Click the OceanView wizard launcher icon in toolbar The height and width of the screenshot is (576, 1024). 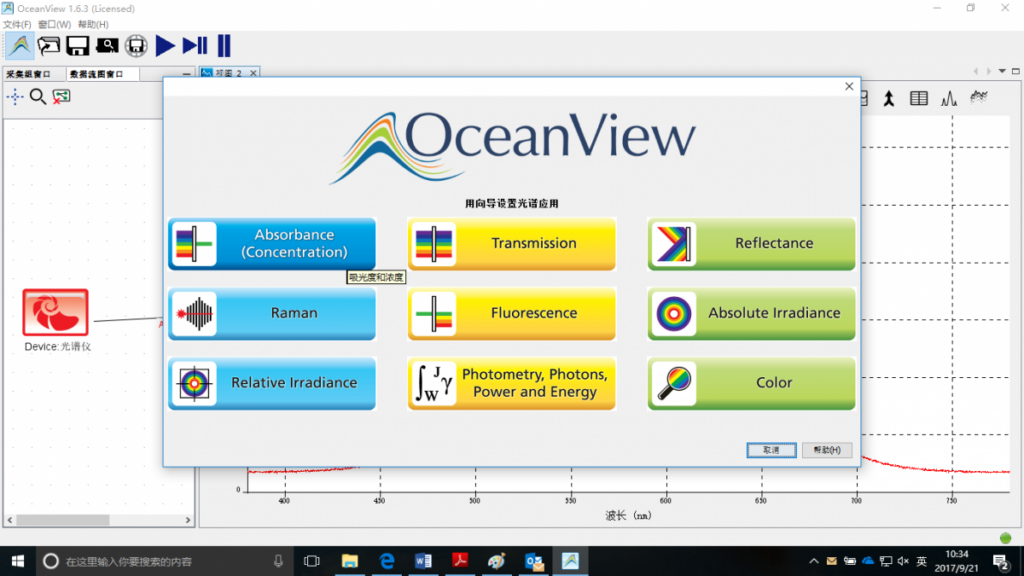[19, 45]
